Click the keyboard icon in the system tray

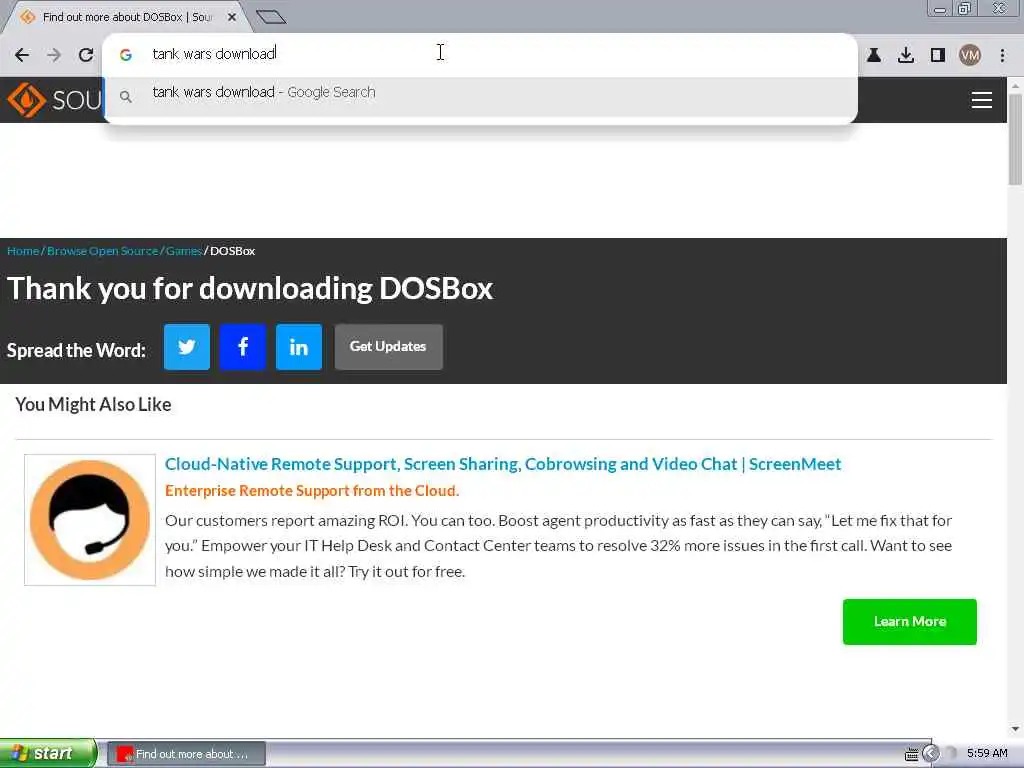click(x=912, y=754)
